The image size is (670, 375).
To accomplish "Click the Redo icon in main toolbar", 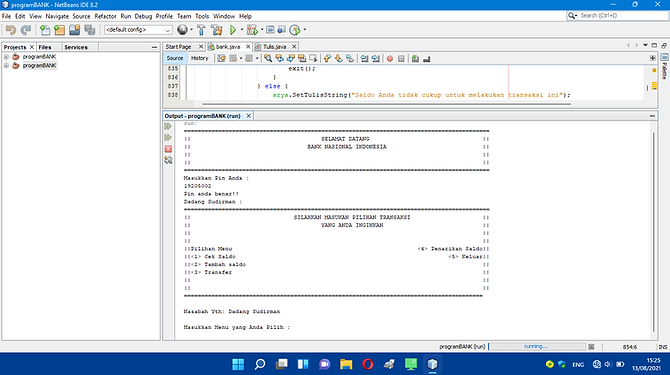I will click(x=26, y=30).
